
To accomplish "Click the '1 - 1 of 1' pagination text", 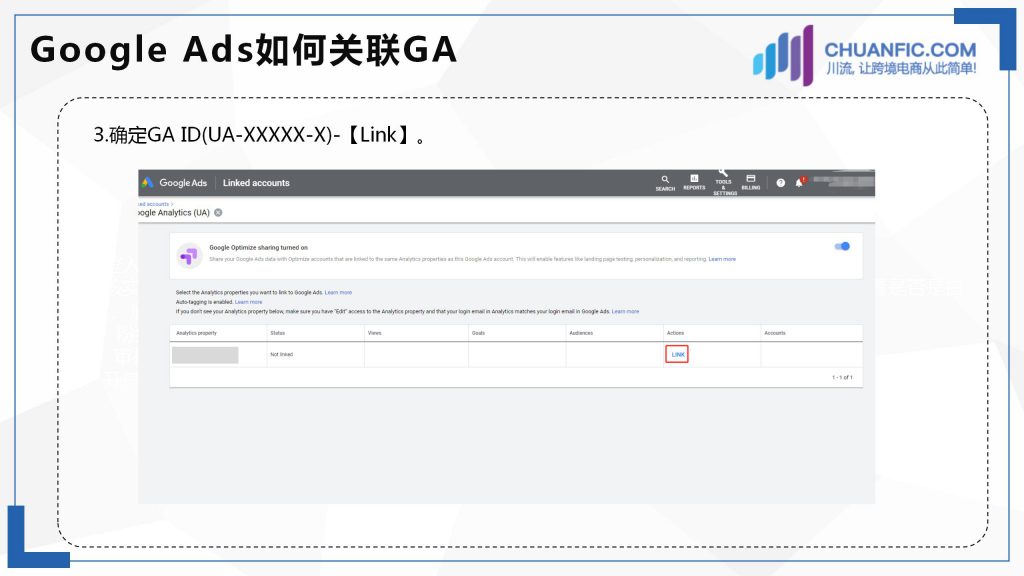I will click(x=842, y=377).
